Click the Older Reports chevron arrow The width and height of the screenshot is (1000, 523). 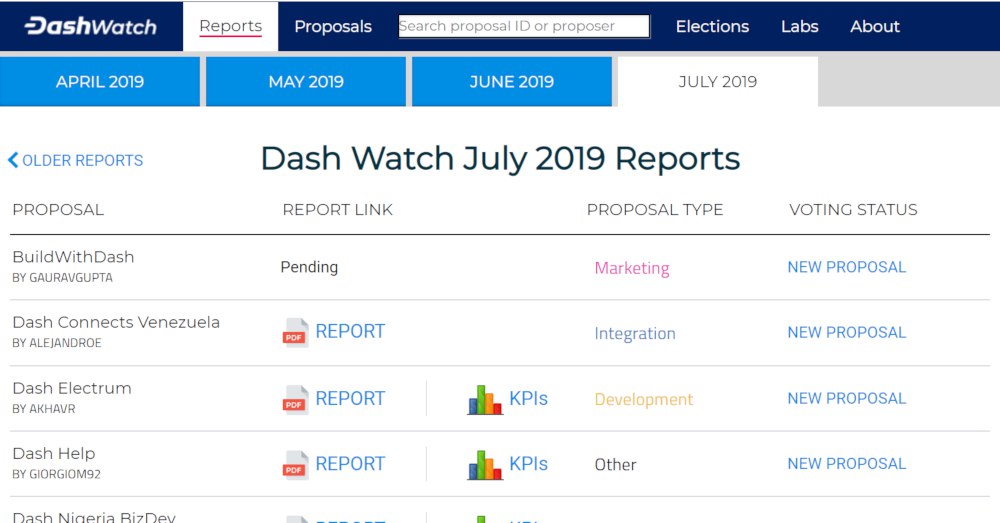(x=13, y=160)
